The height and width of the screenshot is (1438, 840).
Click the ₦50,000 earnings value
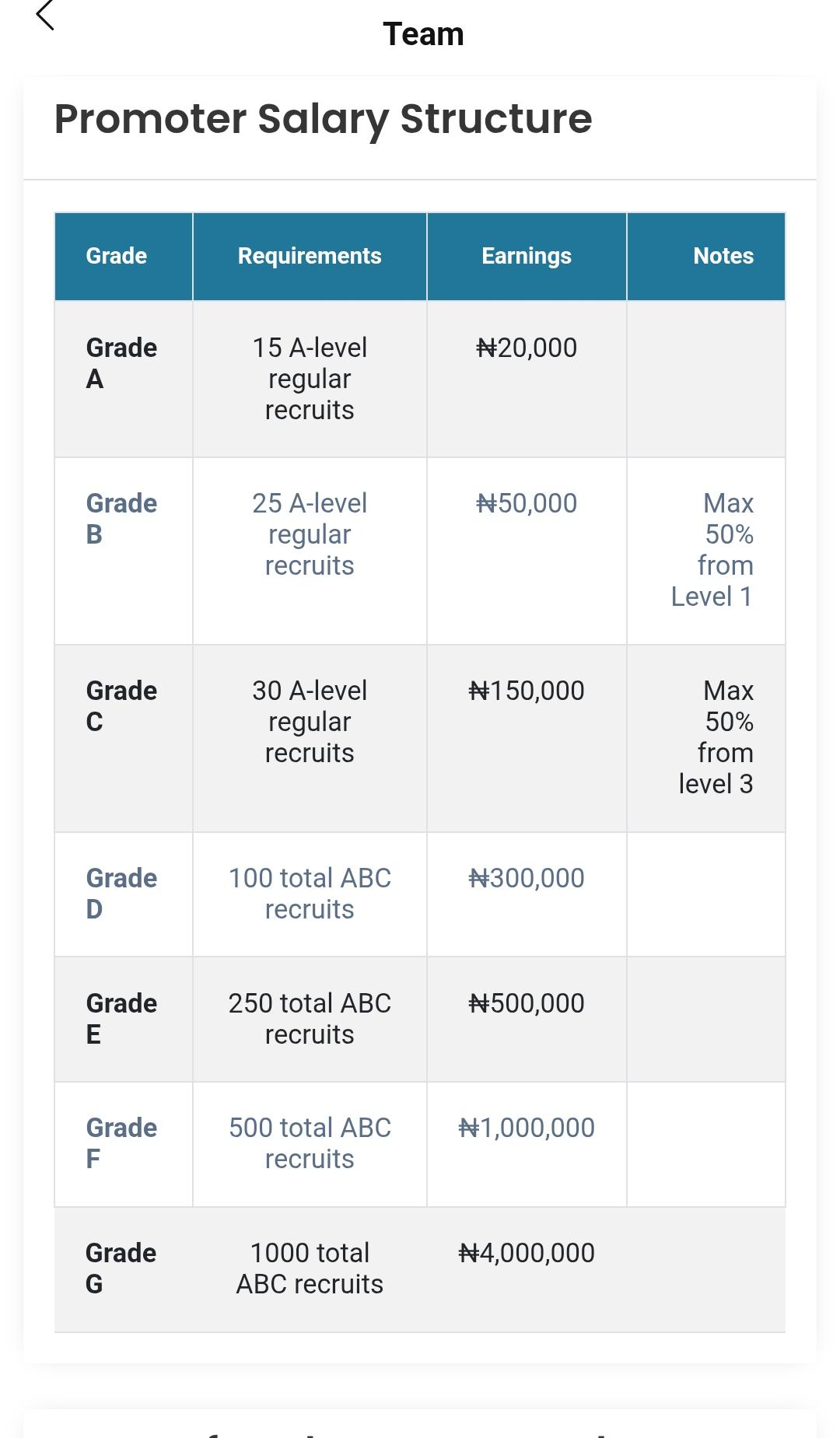coord(527,503)
